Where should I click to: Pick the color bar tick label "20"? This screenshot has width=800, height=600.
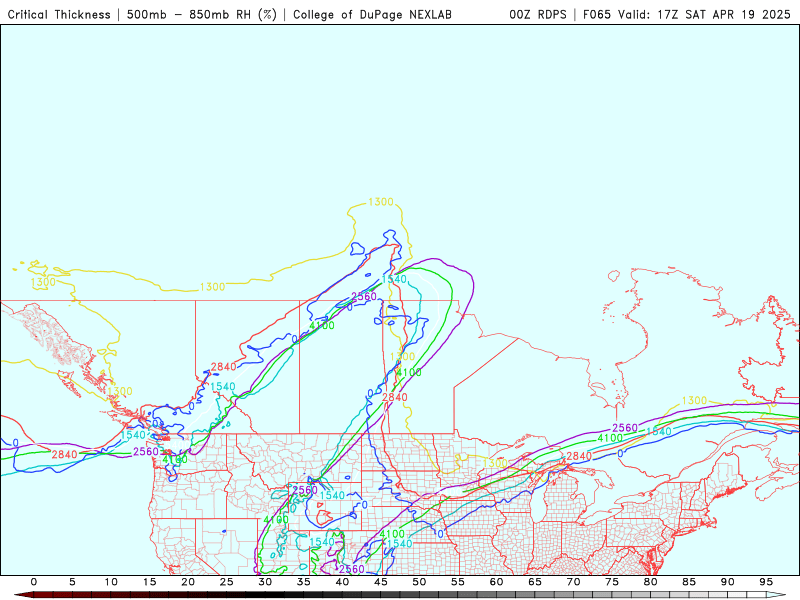188,582
